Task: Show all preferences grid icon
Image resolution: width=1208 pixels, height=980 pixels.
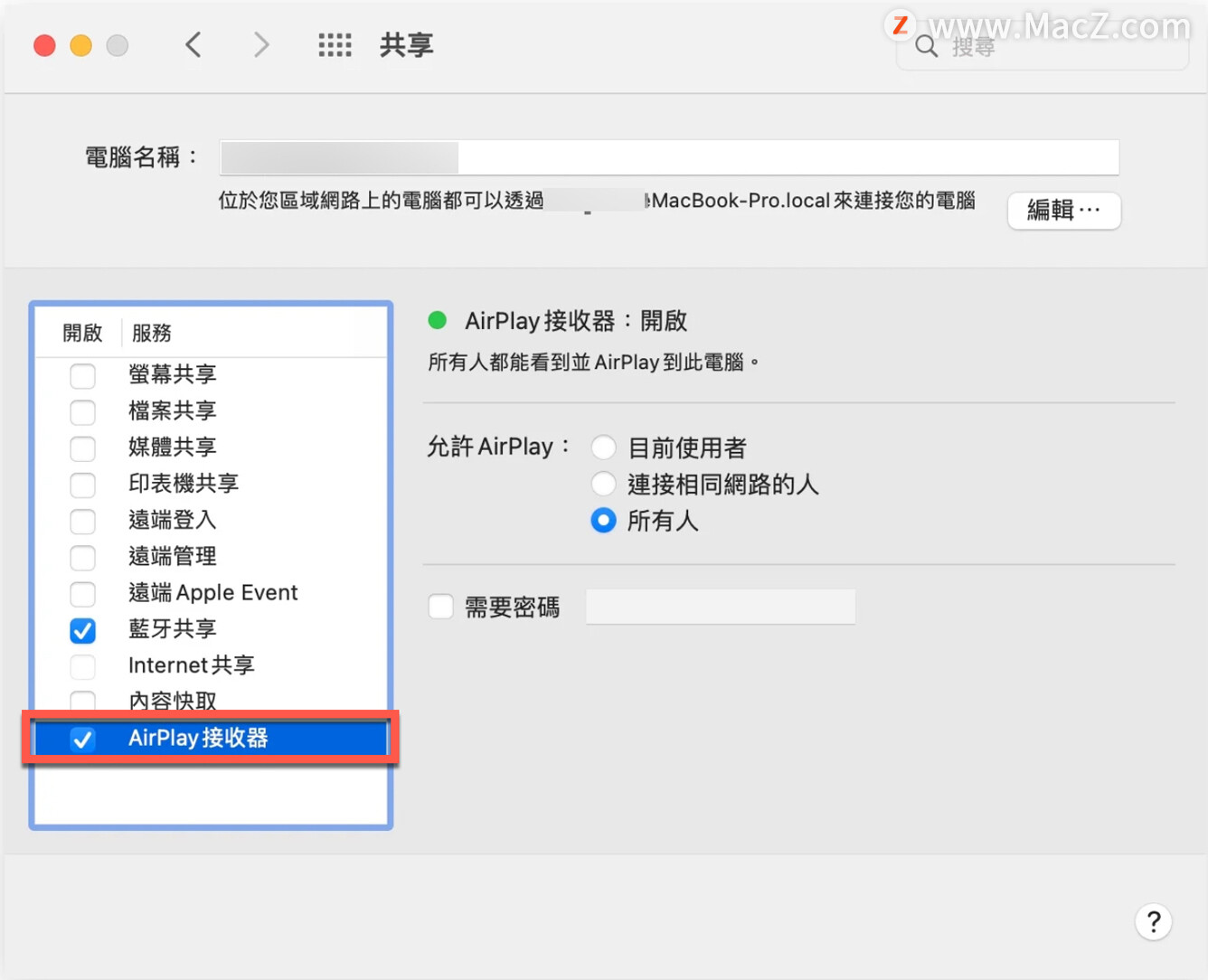Action: pyautogui.click(x=335, y=44)
